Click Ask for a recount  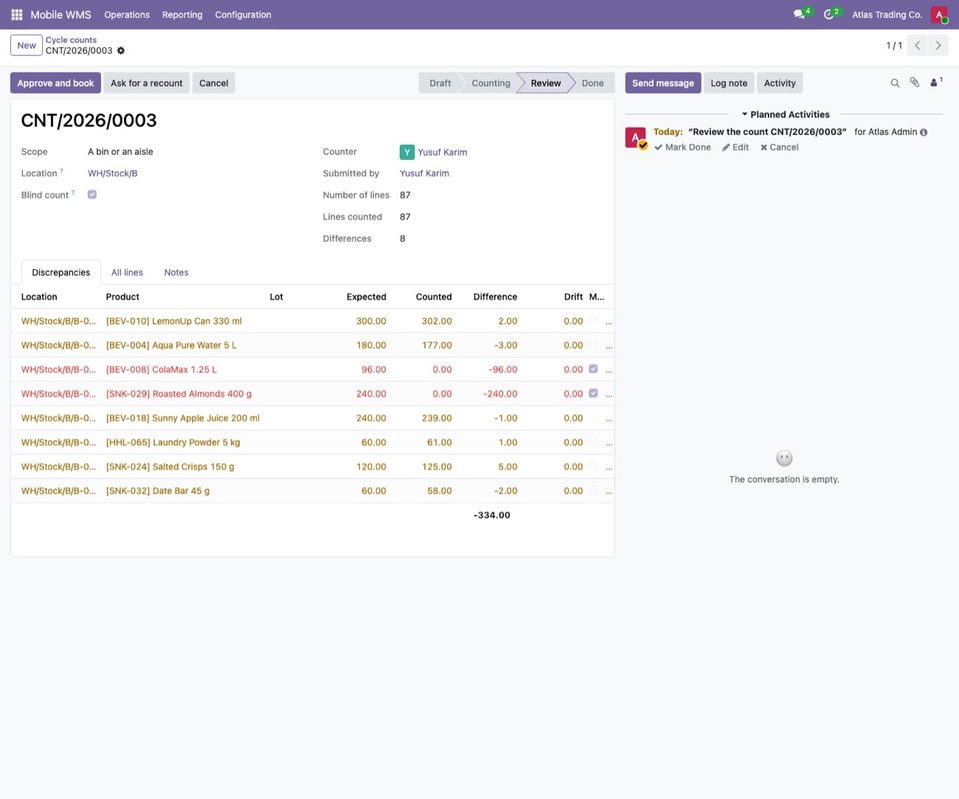pyautogui.click(x=146, y=83)
